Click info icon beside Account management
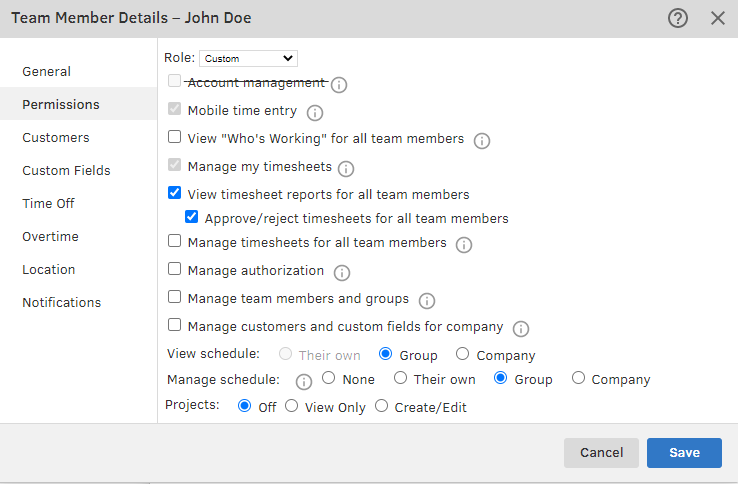Viewport: 738px width, 484px height. 338,85
